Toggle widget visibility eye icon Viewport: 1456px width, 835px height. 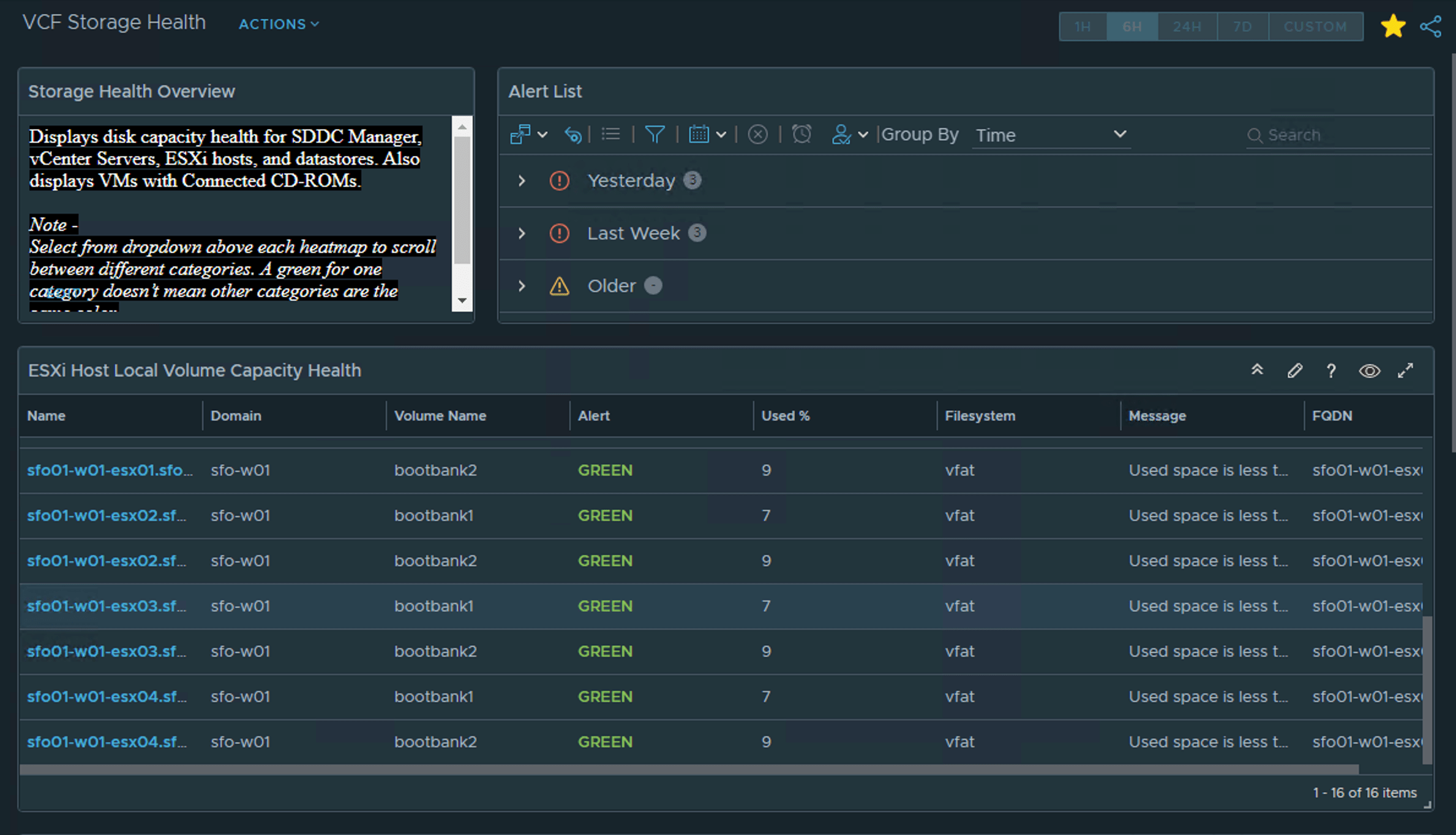coord(1369,370)
